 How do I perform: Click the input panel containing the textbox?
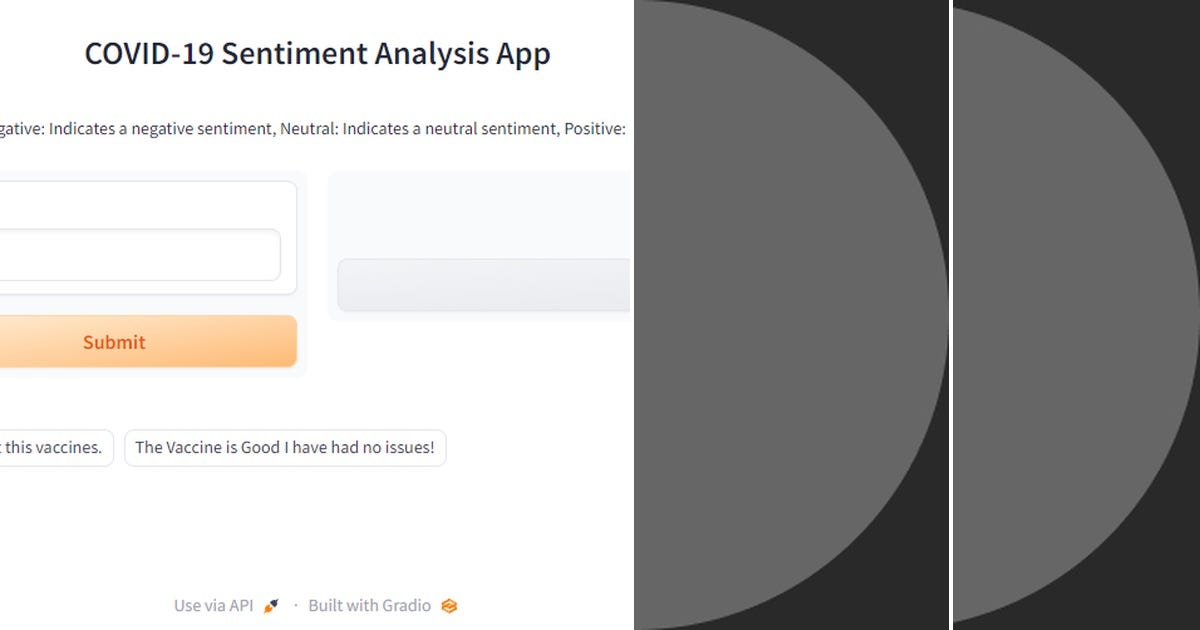[150, 235]
